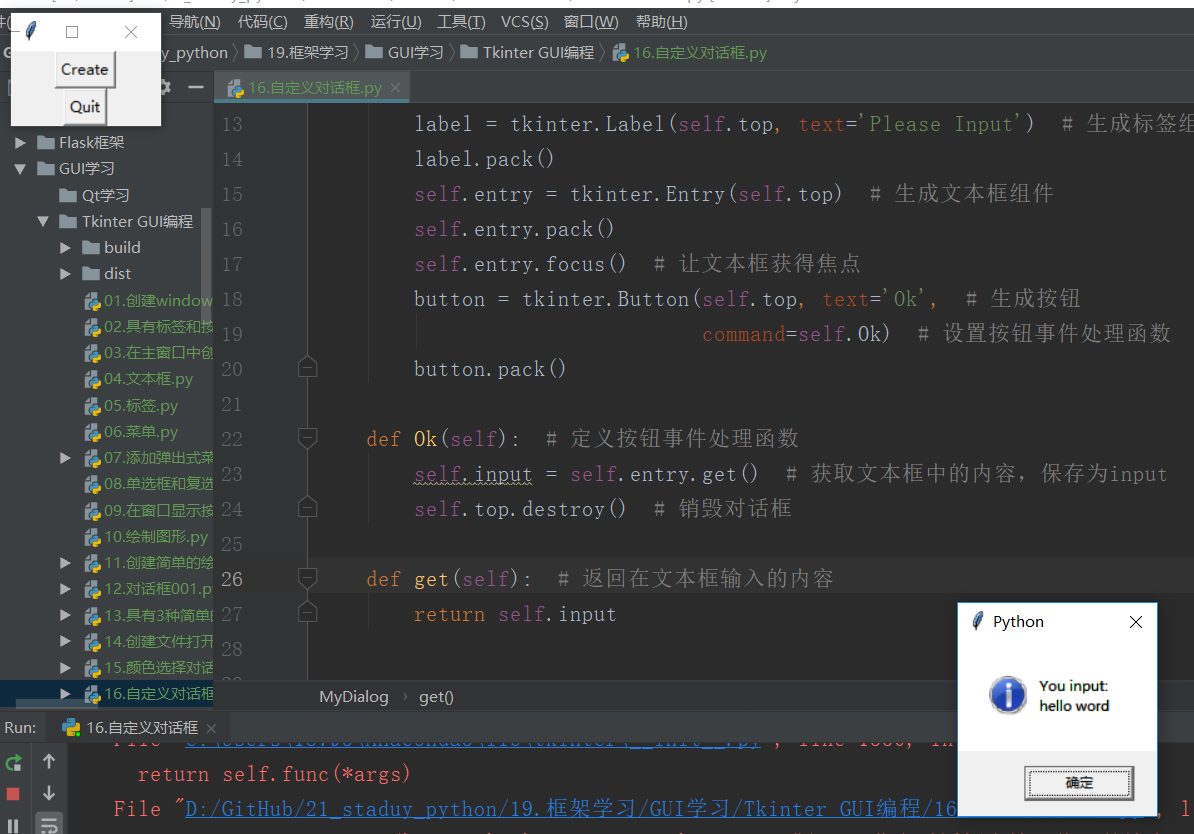Click the blue info icon in Python dialog
Viewport: 1194px width, 834px height.
click(x=1007, y=695)
